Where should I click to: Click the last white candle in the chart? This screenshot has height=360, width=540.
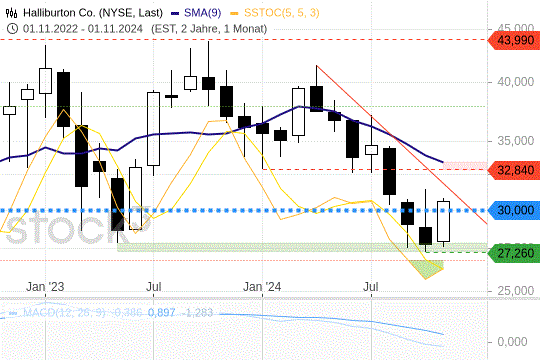[x=443, y=222]
